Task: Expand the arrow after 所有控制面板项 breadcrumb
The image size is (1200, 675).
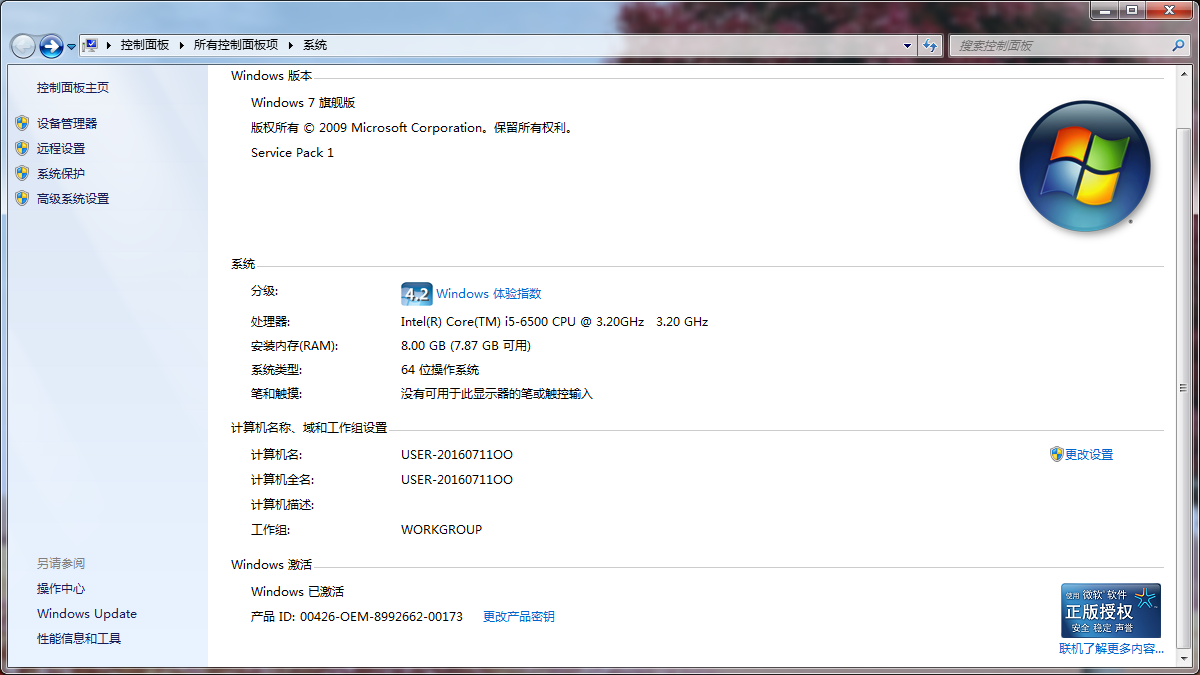Action: click(291, 45)
